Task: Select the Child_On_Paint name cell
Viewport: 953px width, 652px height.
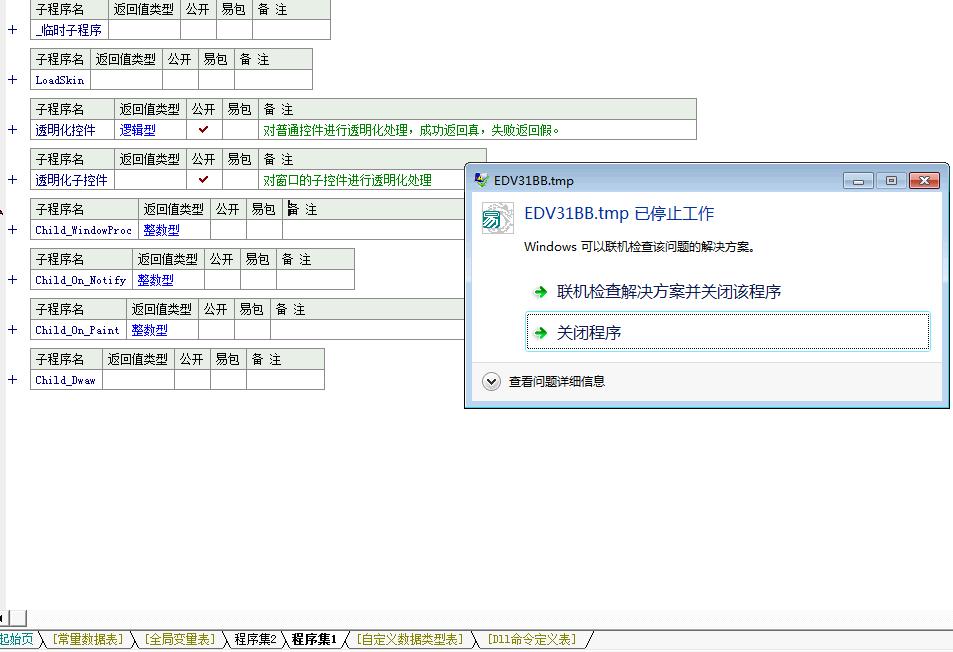Action: tap(78, 329)
